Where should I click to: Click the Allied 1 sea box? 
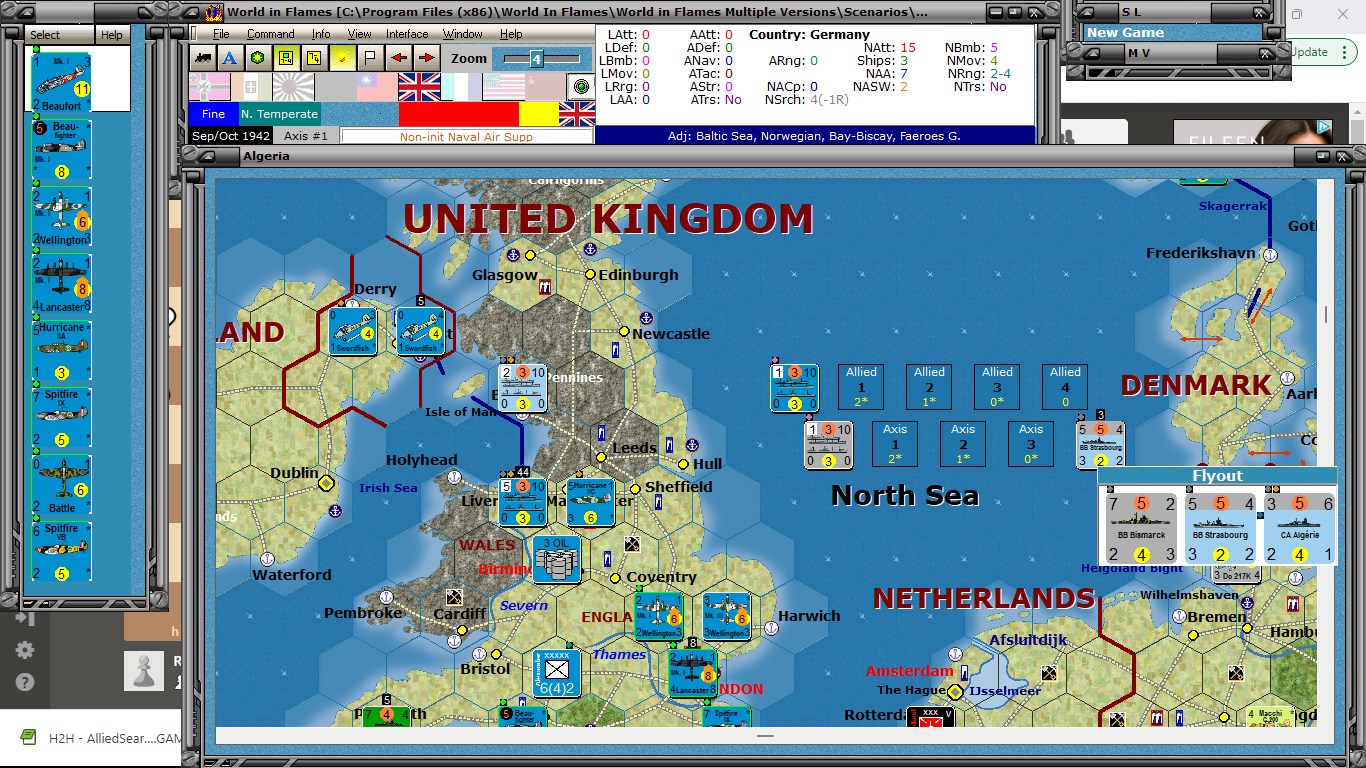[x=862, y=387]
